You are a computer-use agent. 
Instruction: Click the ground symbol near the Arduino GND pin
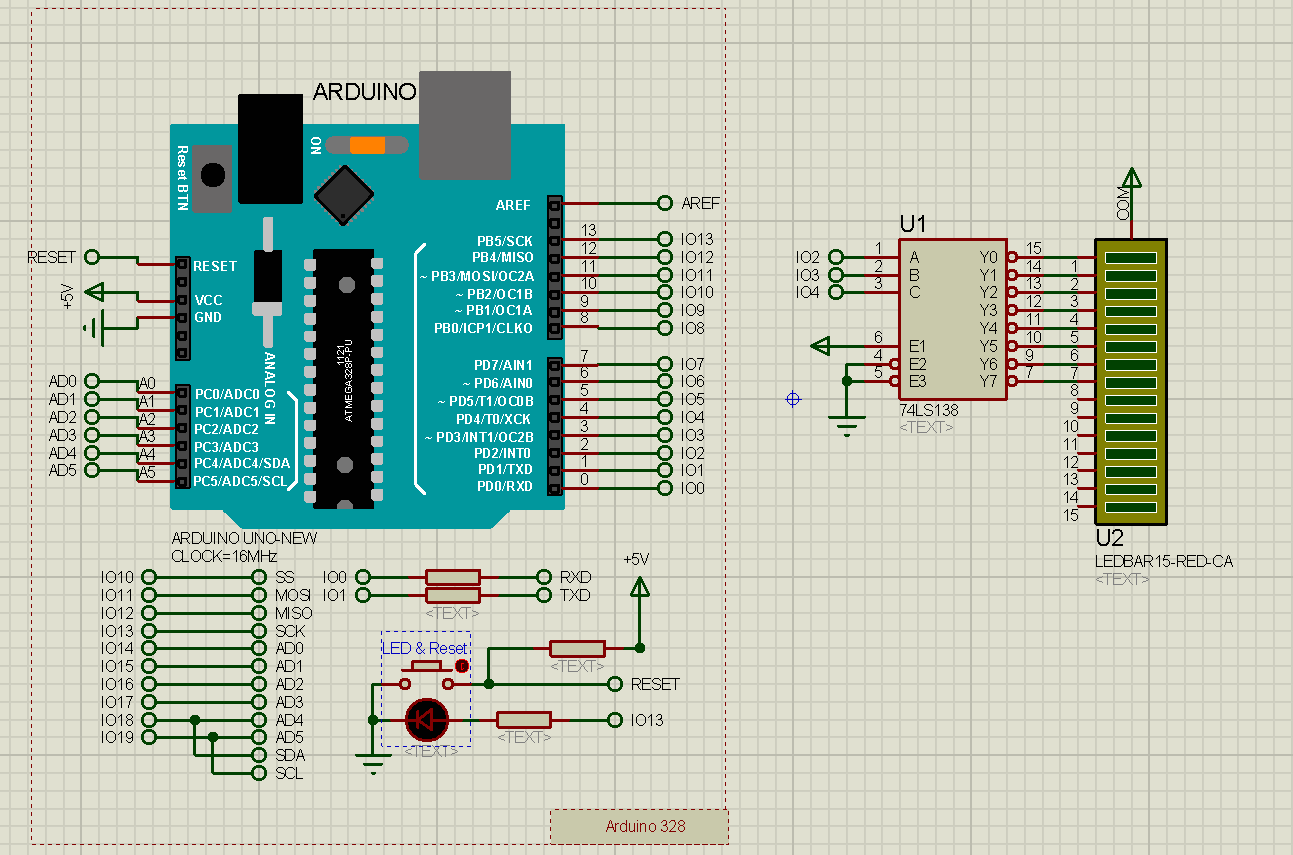[94, 327]
